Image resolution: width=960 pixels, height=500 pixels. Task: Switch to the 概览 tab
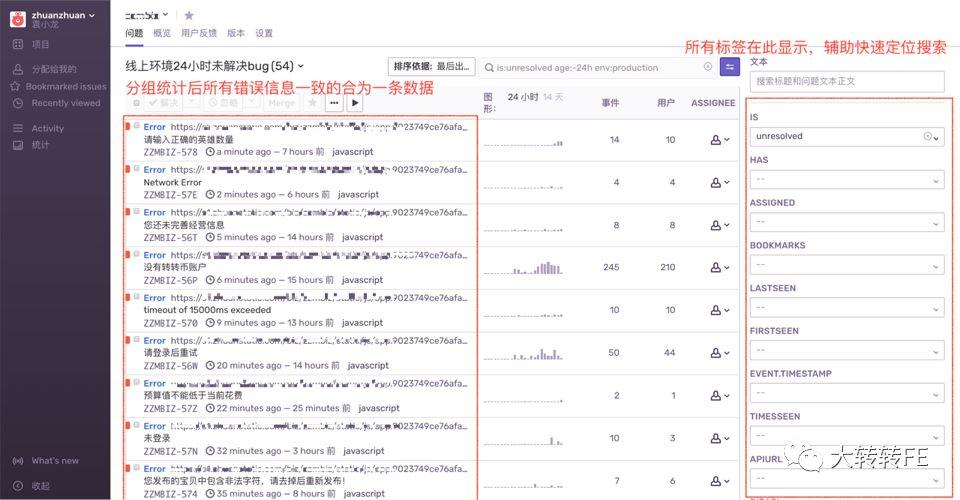pyautogui.click(x=162, y=33)
